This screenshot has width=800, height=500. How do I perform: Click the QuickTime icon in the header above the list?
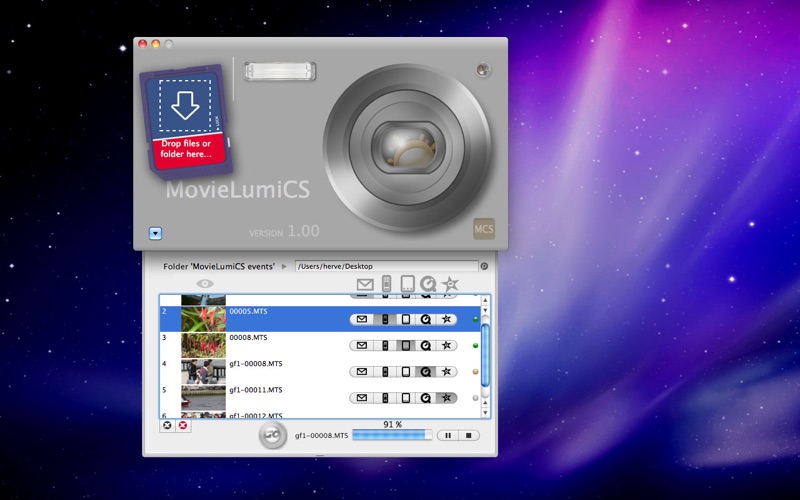[428, 284]
